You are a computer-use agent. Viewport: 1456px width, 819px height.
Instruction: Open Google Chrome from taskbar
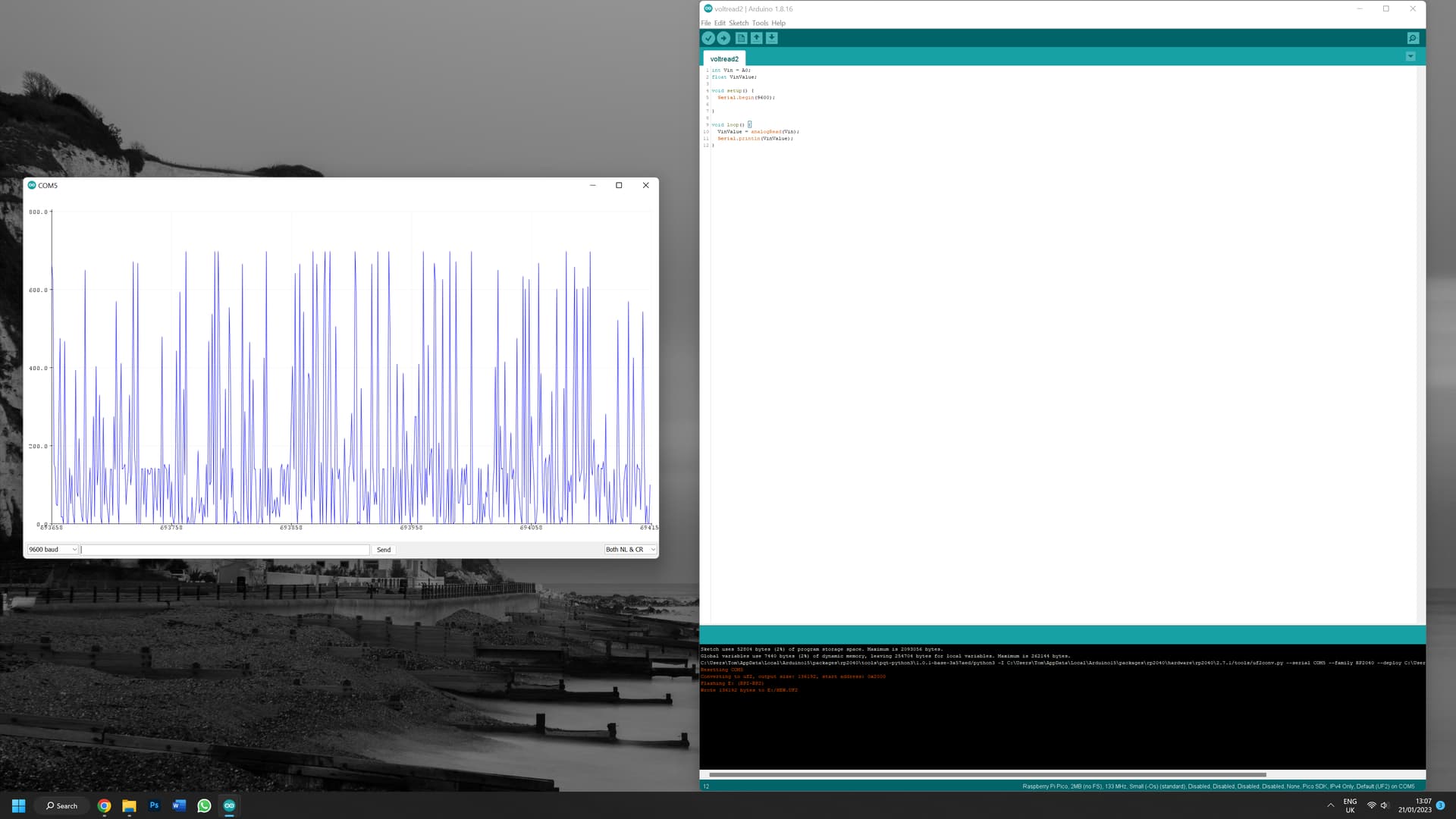click(x=104, y=805)
